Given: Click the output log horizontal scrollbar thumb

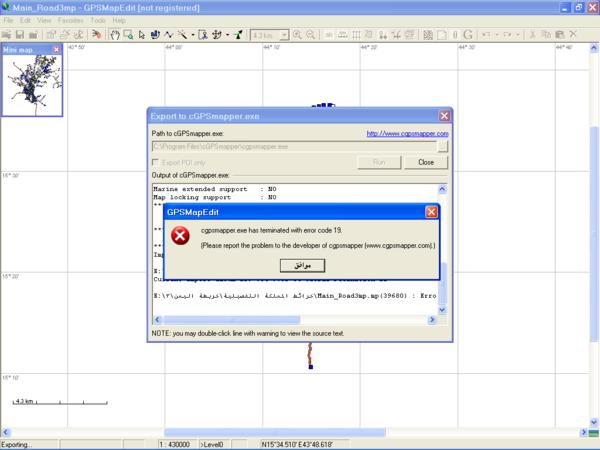Looking at the screenshot, I should point(232,320).
